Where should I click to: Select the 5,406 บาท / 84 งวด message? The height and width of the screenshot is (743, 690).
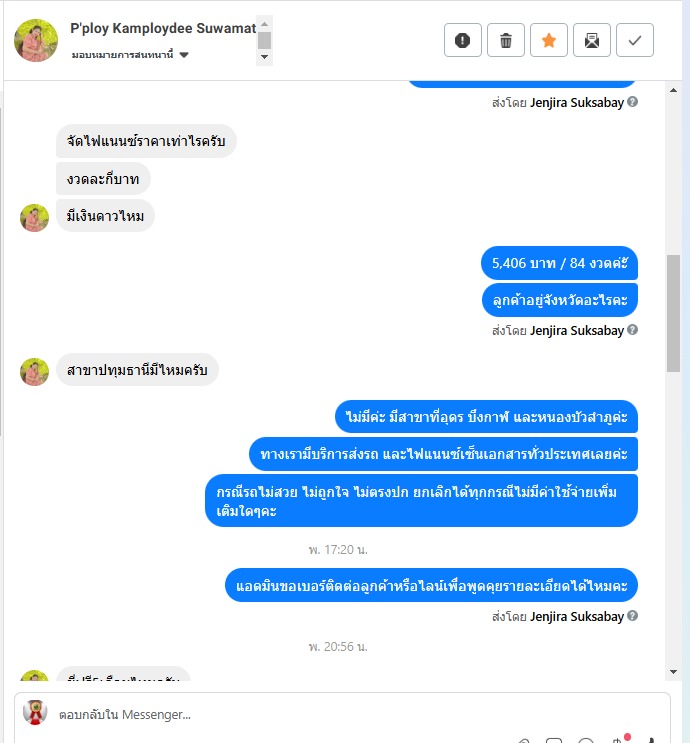click(x=559, y=263)
